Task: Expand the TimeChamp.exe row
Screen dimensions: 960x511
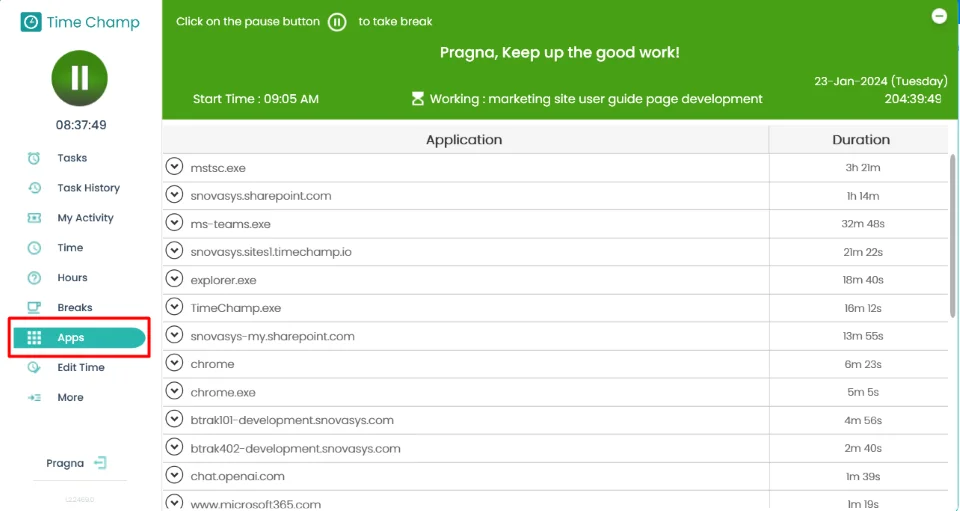Action: coord(174,307)
